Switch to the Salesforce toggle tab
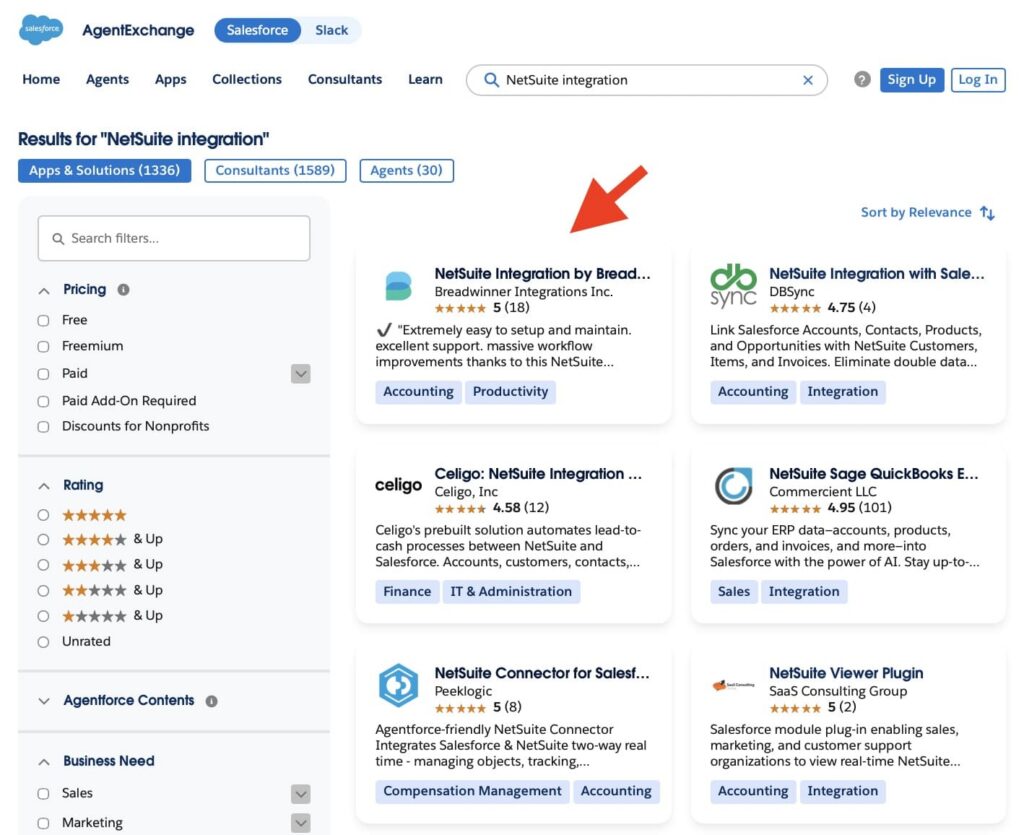 pyautogui.click(x=257, y=30)
